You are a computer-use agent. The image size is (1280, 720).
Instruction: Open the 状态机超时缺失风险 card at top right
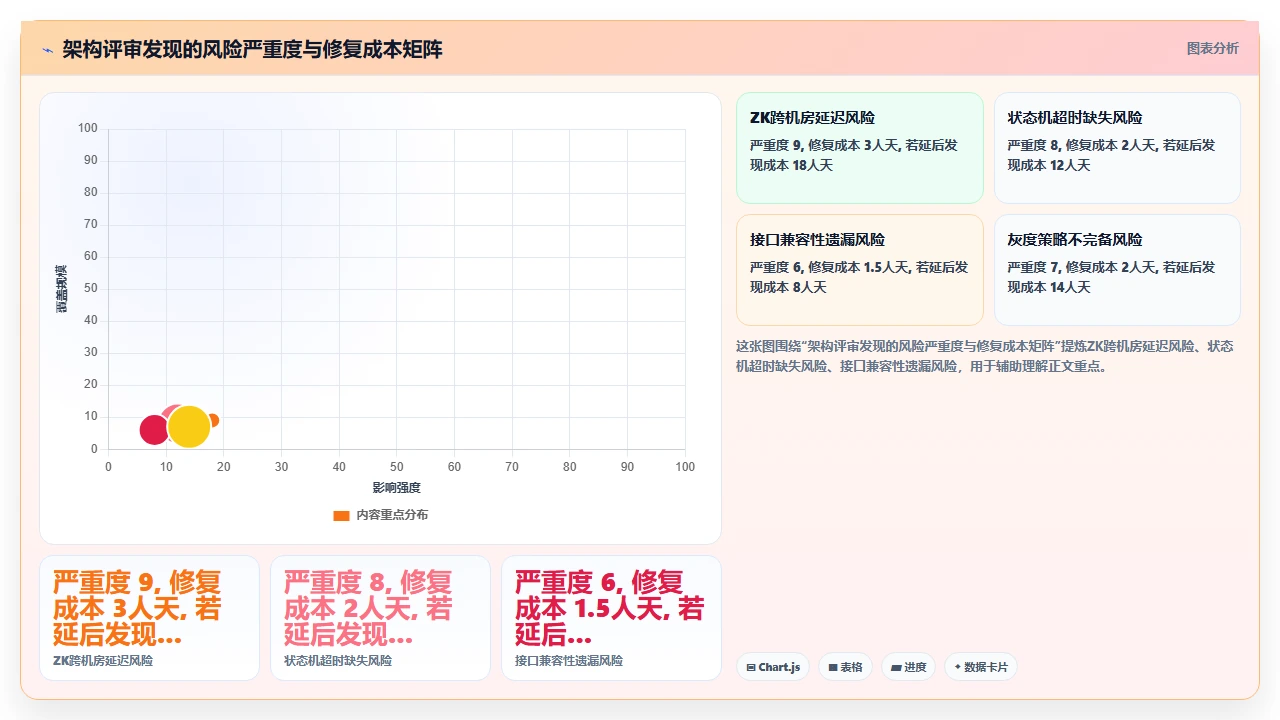(x=1117, y=148)
